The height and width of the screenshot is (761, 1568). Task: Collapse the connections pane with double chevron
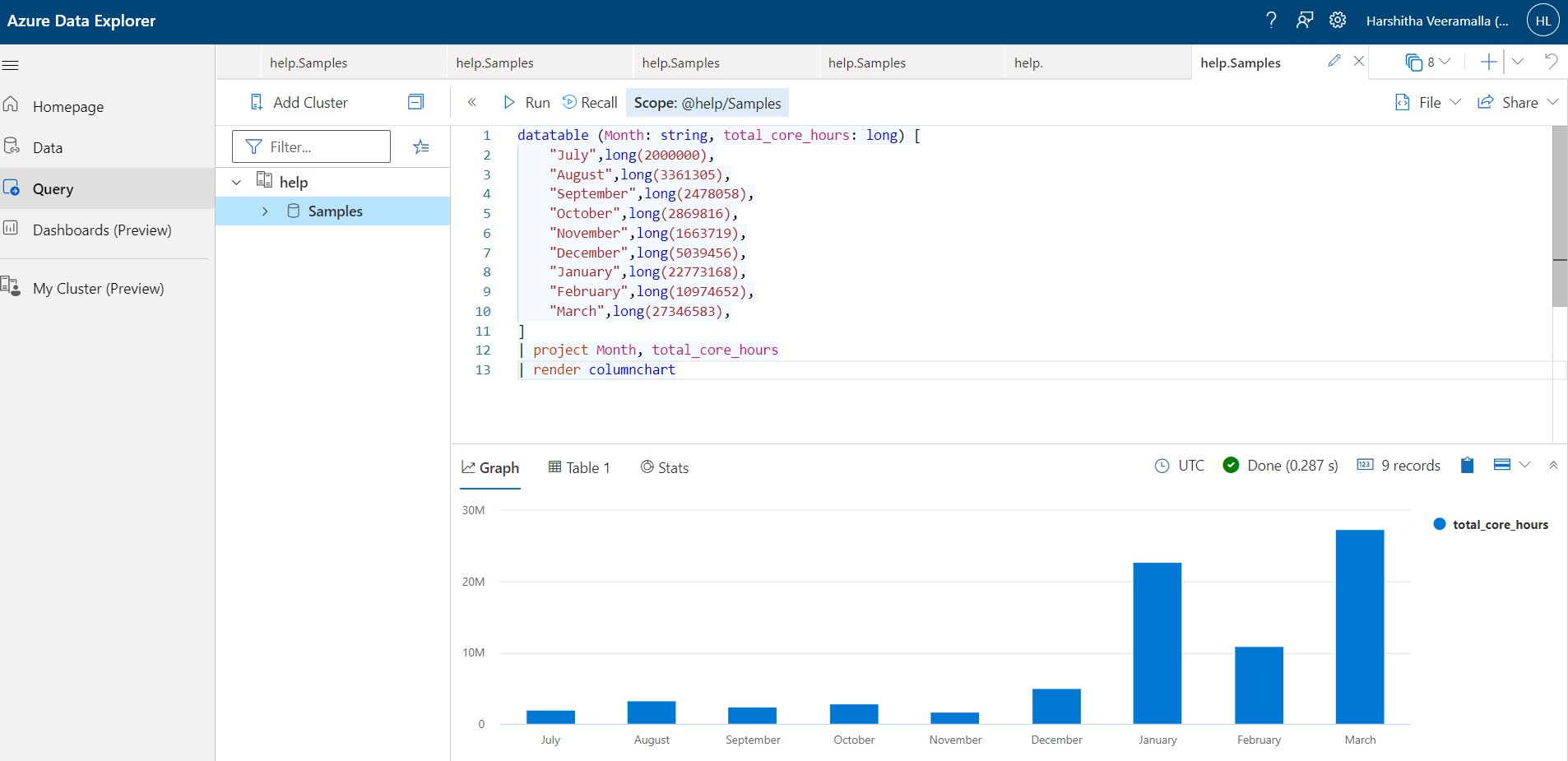(472, 102)
